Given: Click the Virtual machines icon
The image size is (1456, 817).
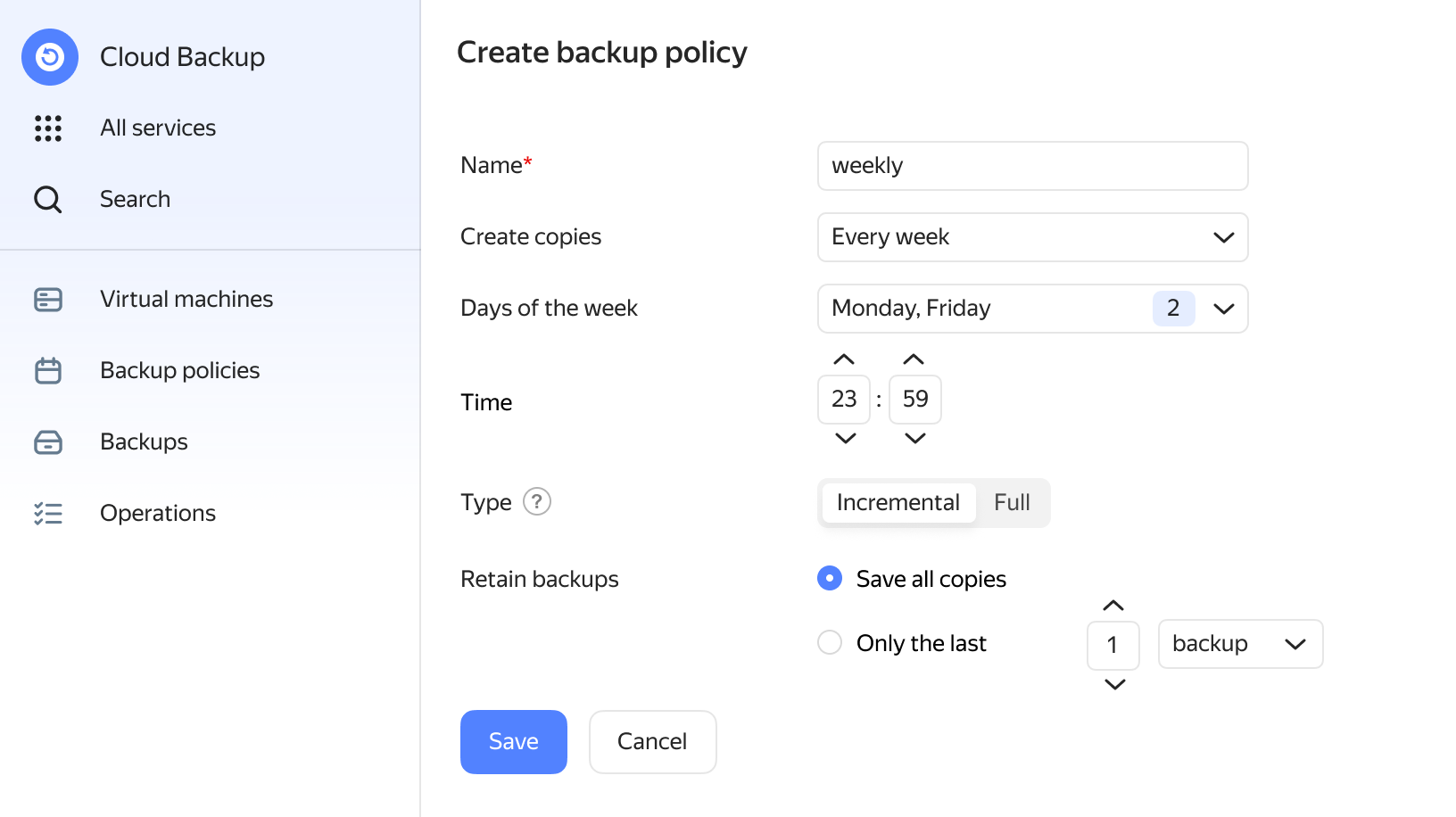Looking at the screenshot, I should click(48, 300).
